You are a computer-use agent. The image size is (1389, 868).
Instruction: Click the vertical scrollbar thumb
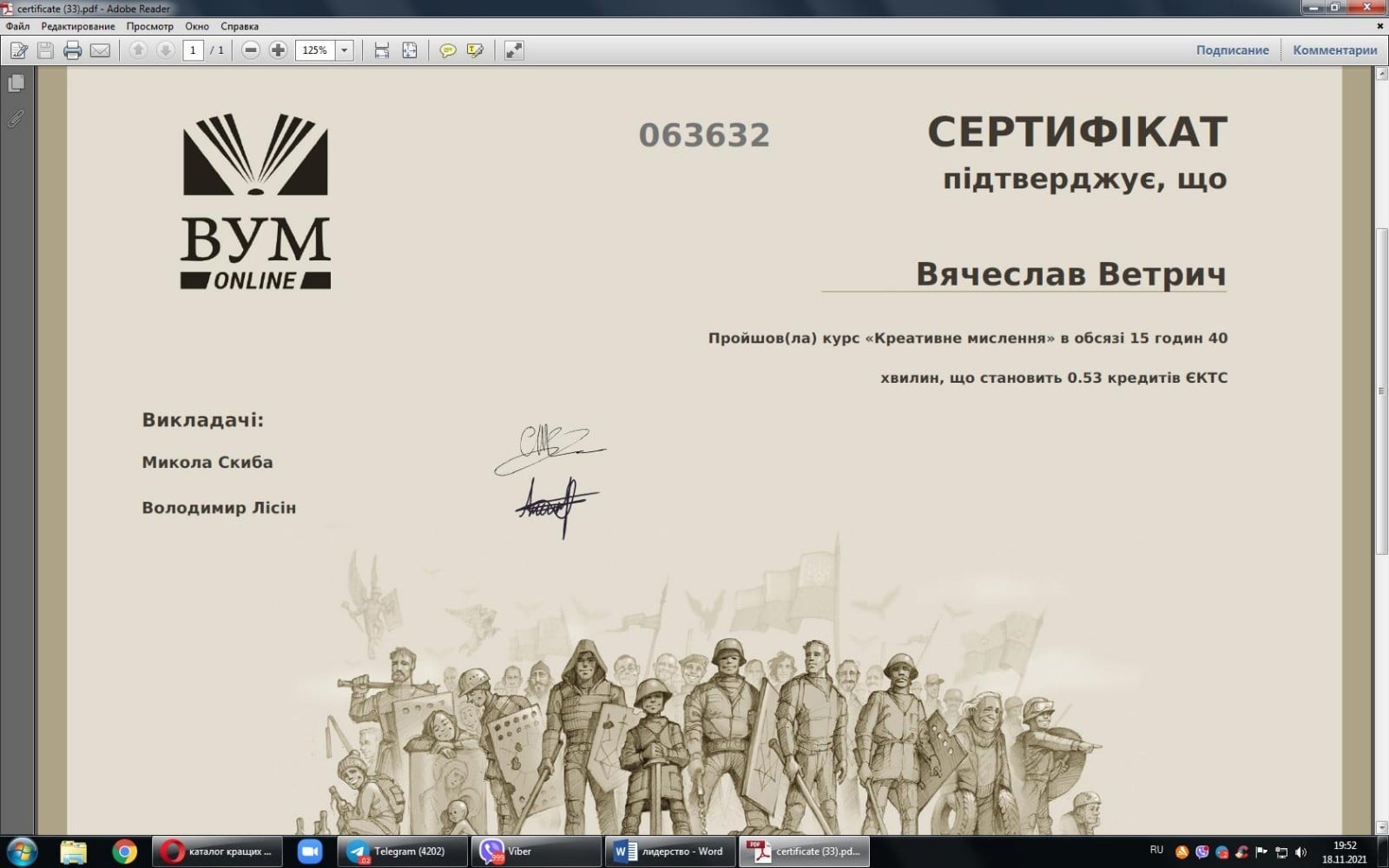pyautogui.click(x=1381, y=391)
